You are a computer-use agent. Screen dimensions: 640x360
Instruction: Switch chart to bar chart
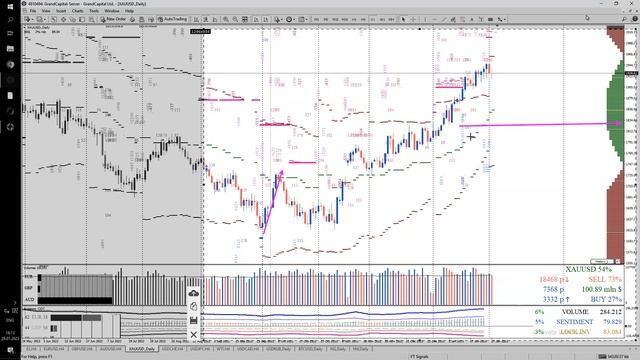coord(196,19)
